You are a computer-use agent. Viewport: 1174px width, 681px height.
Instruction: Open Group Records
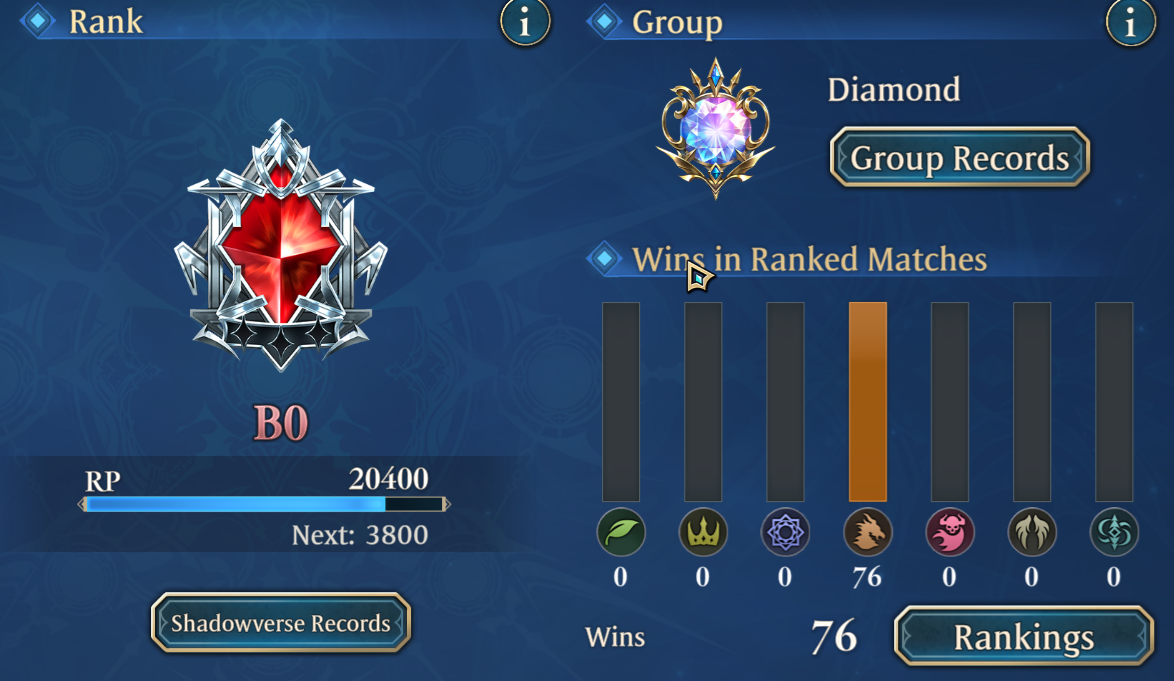959,157
